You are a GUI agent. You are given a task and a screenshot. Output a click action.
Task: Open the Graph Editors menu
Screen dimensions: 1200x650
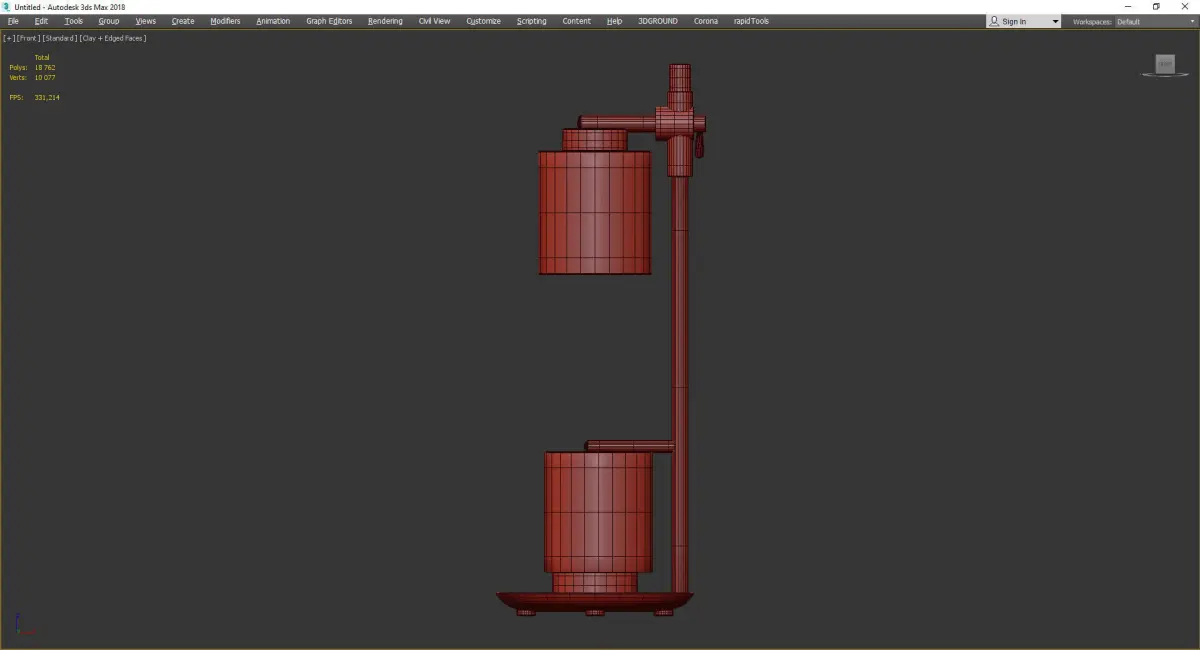click(329, 21)
